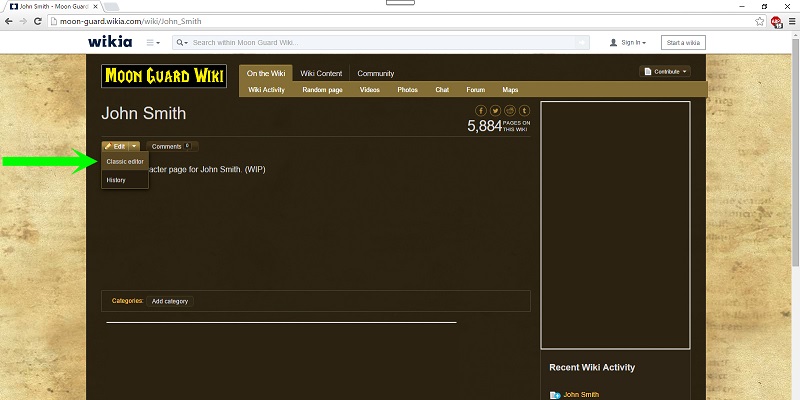Open the Photos link
The height and width of the screenshot is (400, 800).
(x=408, y=90)
